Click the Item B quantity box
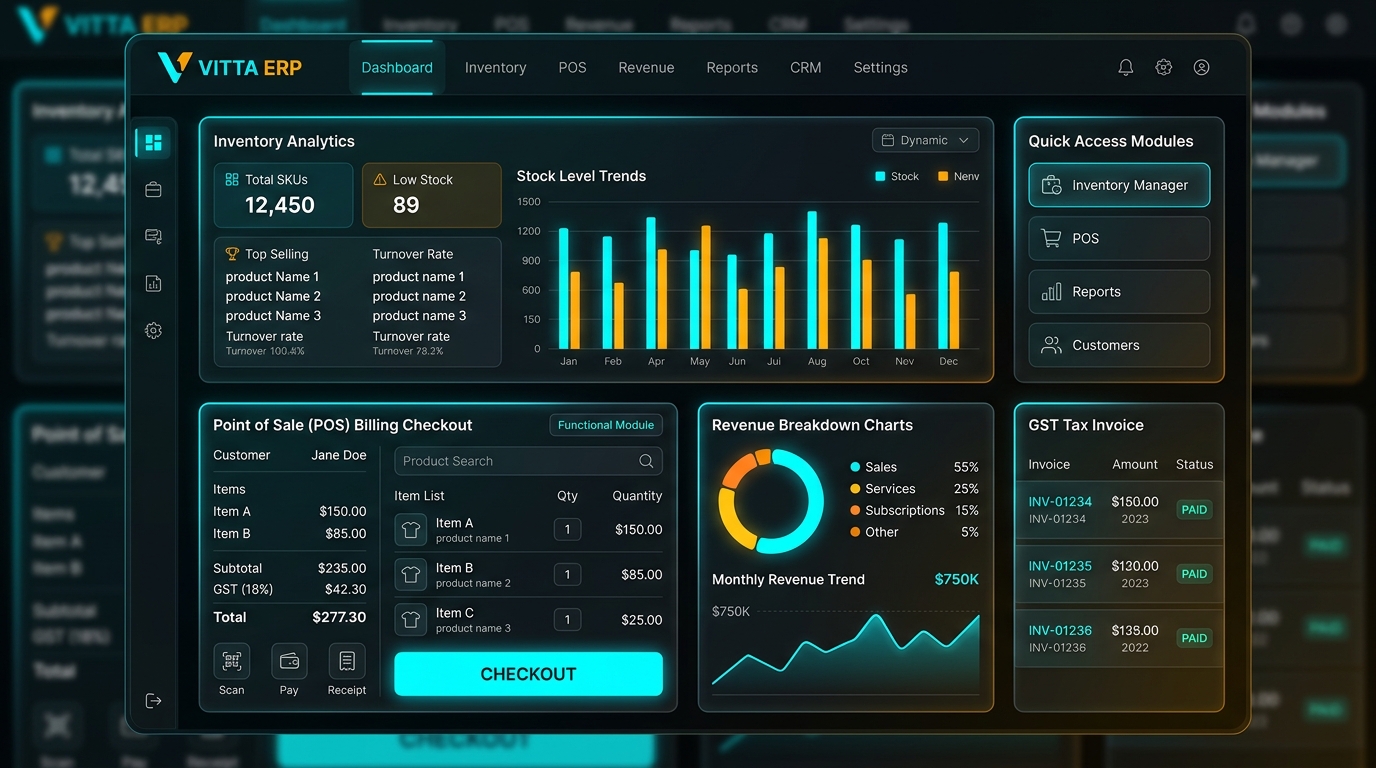Image resolution: width=1376 pixels, height=768 pixels. point(567,574)
